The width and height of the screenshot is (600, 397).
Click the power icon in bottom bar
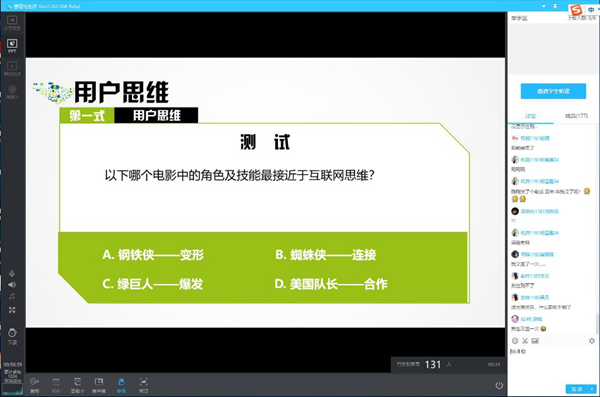coord(499,385)
